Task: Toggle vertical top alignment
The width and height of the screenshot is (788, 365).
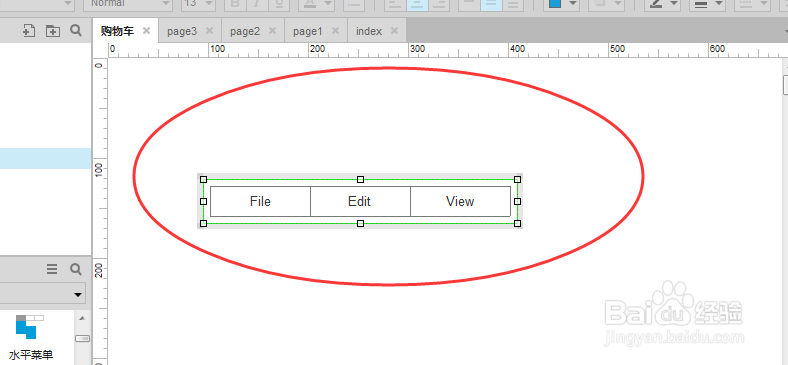Action: pyautogui.click(x=469, y=4)
